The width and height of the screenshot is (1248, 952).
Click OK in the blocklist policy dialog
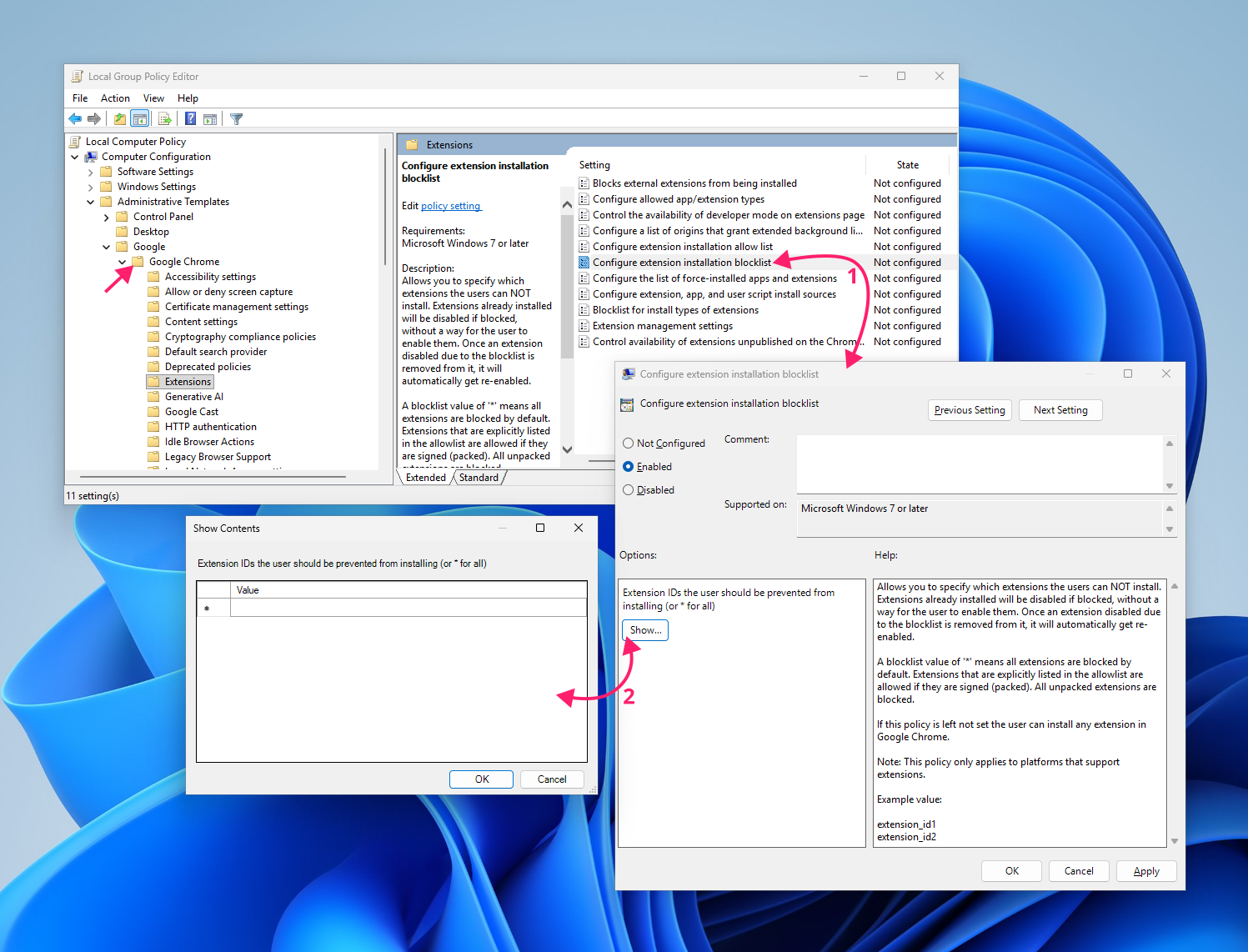(x=1012, y=871)
